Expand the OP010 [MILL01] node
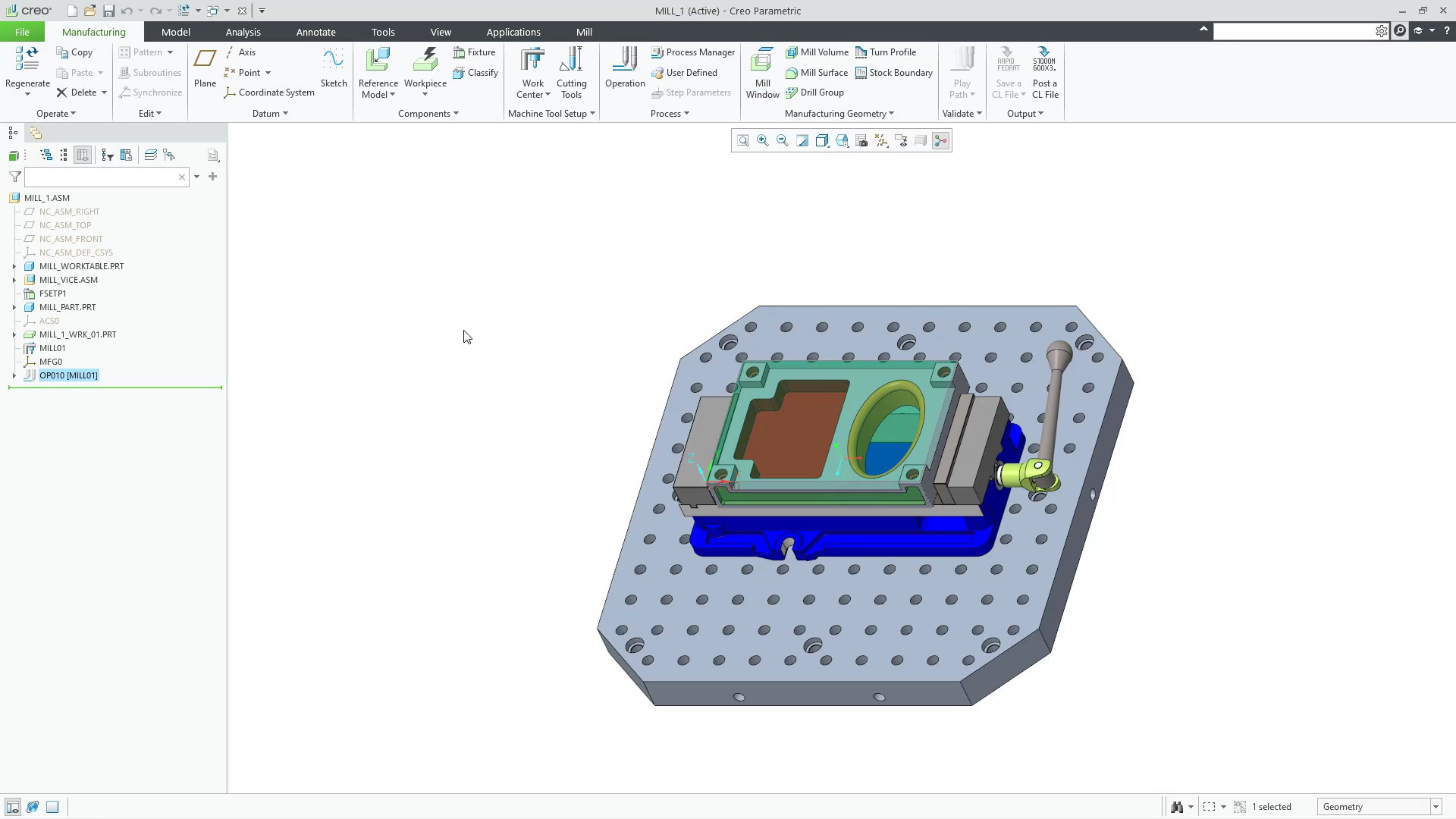 14,375
